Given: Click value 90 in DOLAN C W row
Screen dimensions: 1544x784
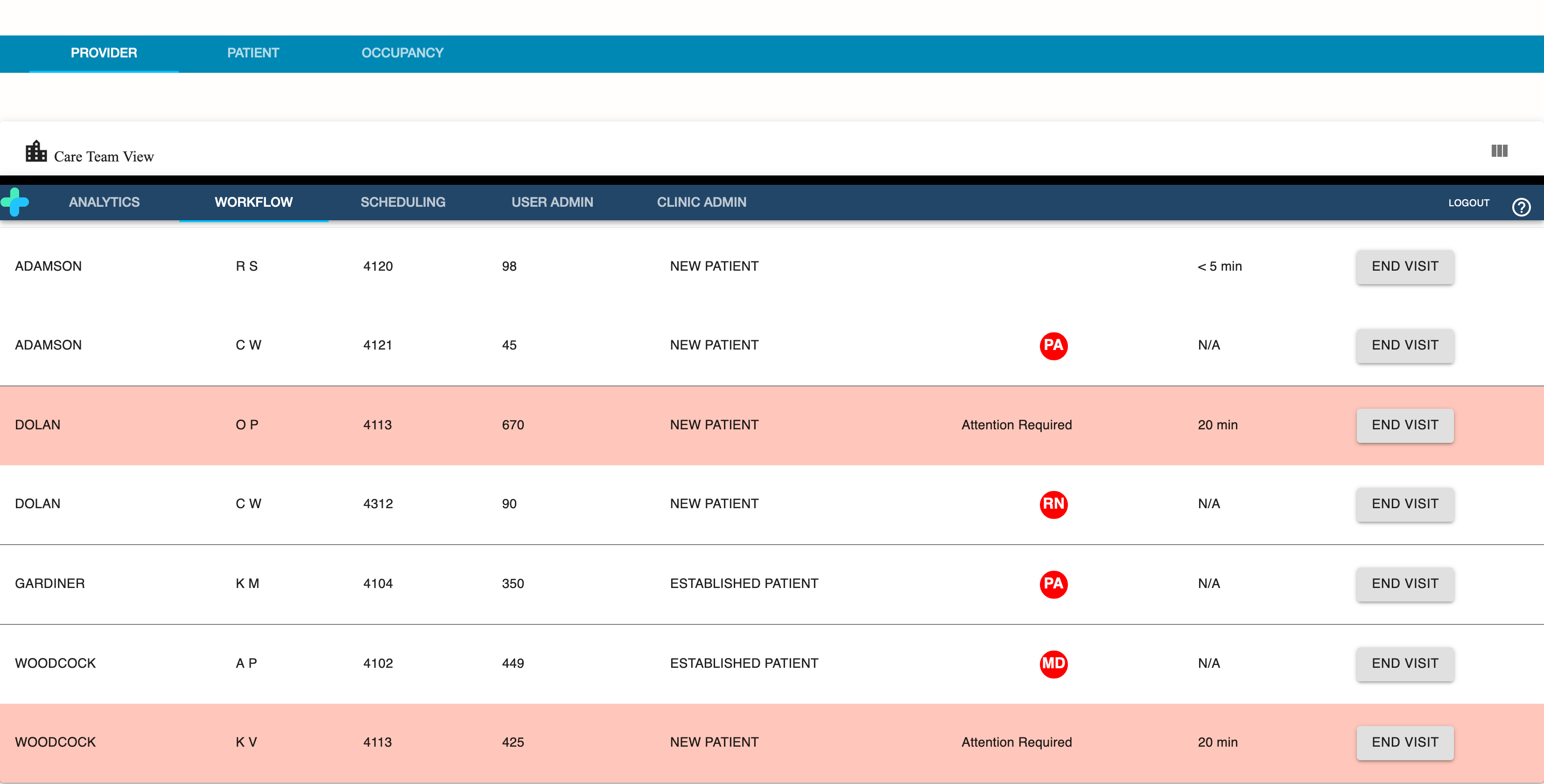Looking at the screenshot, I should pyautogui.click(x=509, y=504).
